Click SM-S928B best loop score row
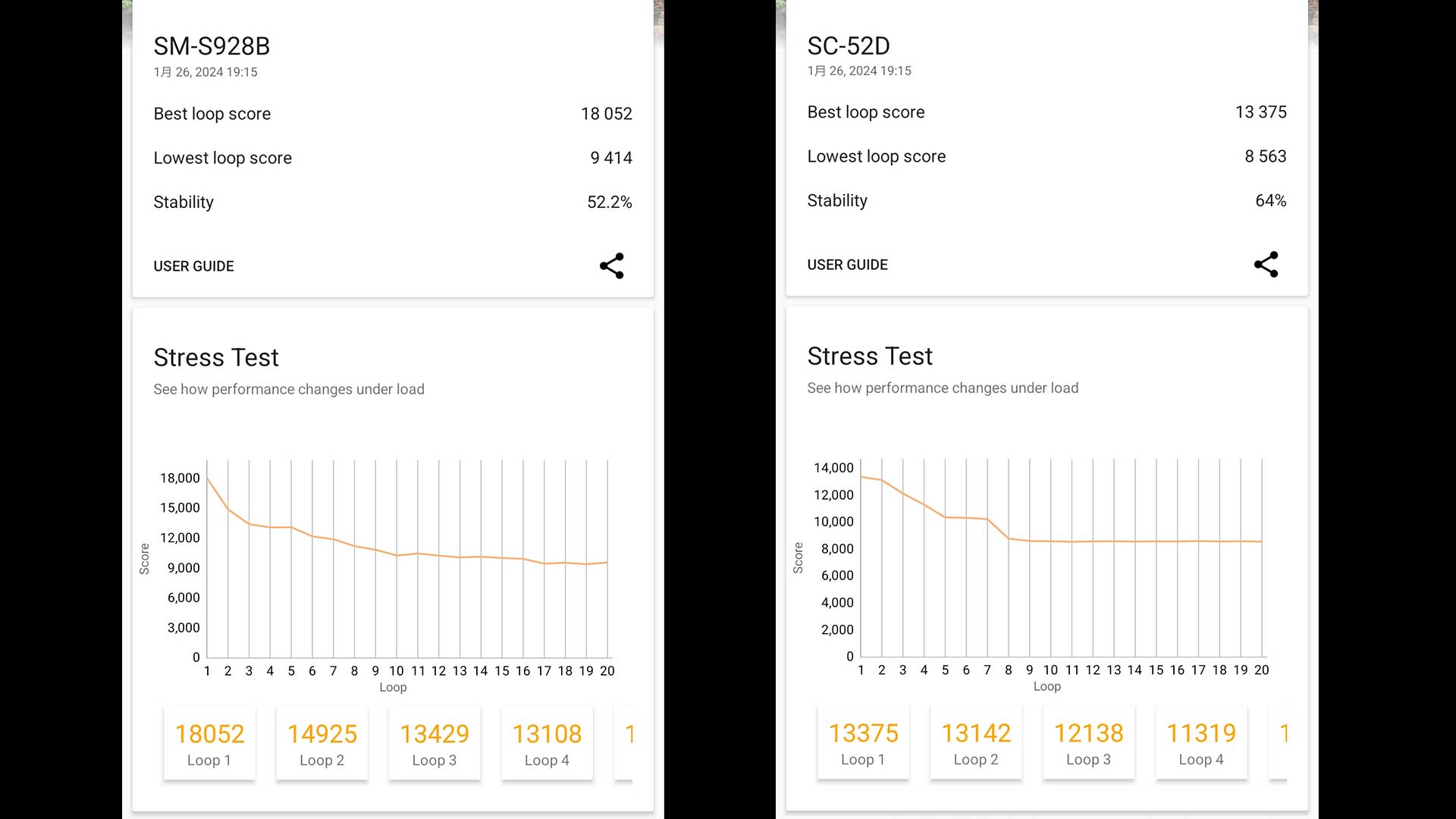The height and width of the screenshot is (819, 1456). [x=393, y=114]
